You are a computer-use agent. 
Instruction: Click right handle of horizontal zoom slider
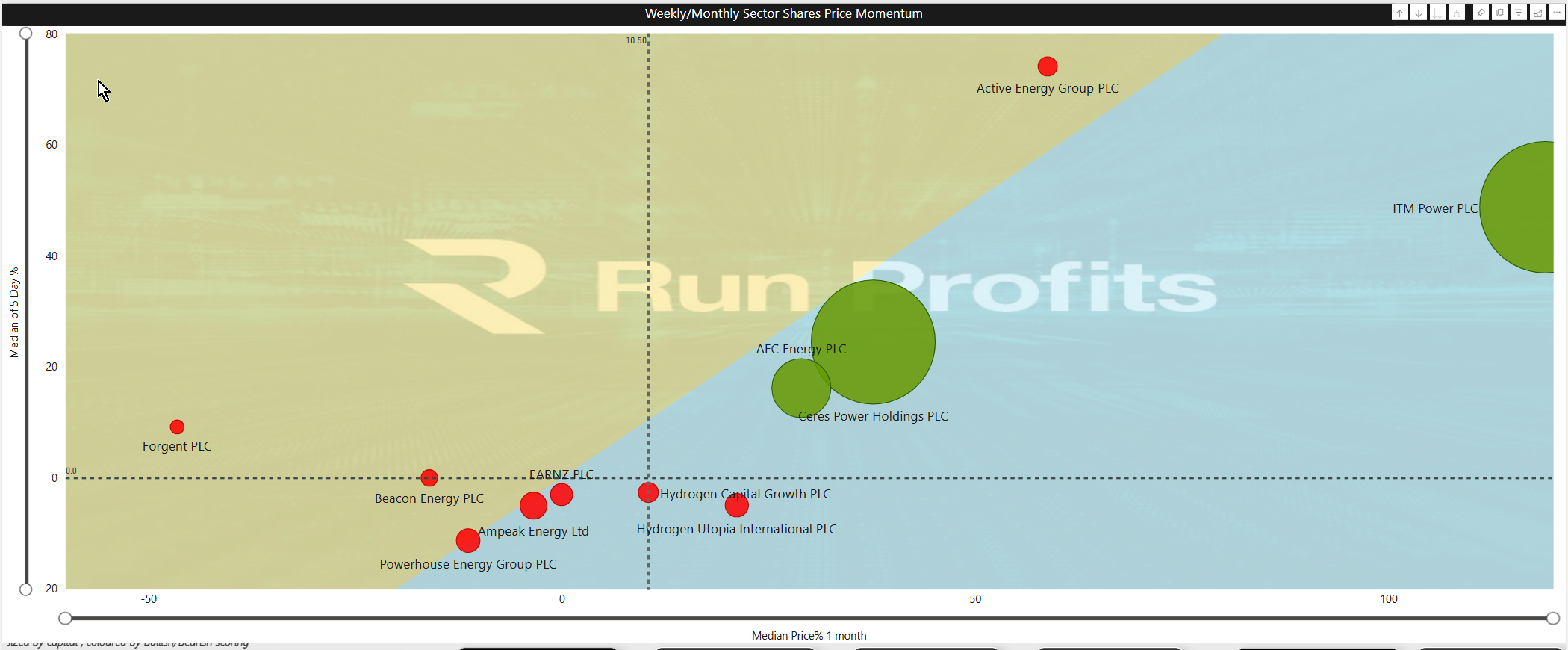(x=1553, y=618)
